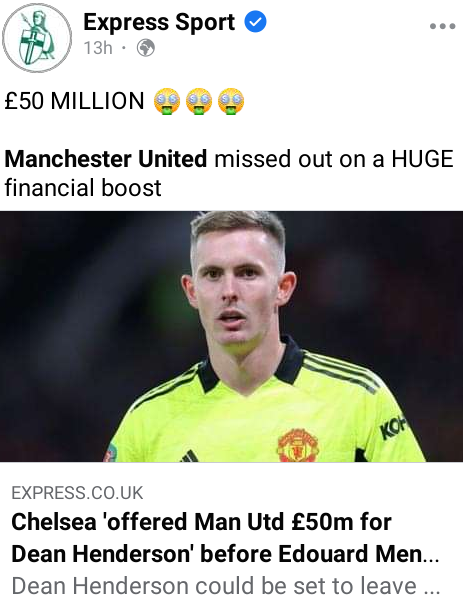Open the Chelsea offered £50m headline
This screenshot has height=605, width=463.
pos(225,538)
